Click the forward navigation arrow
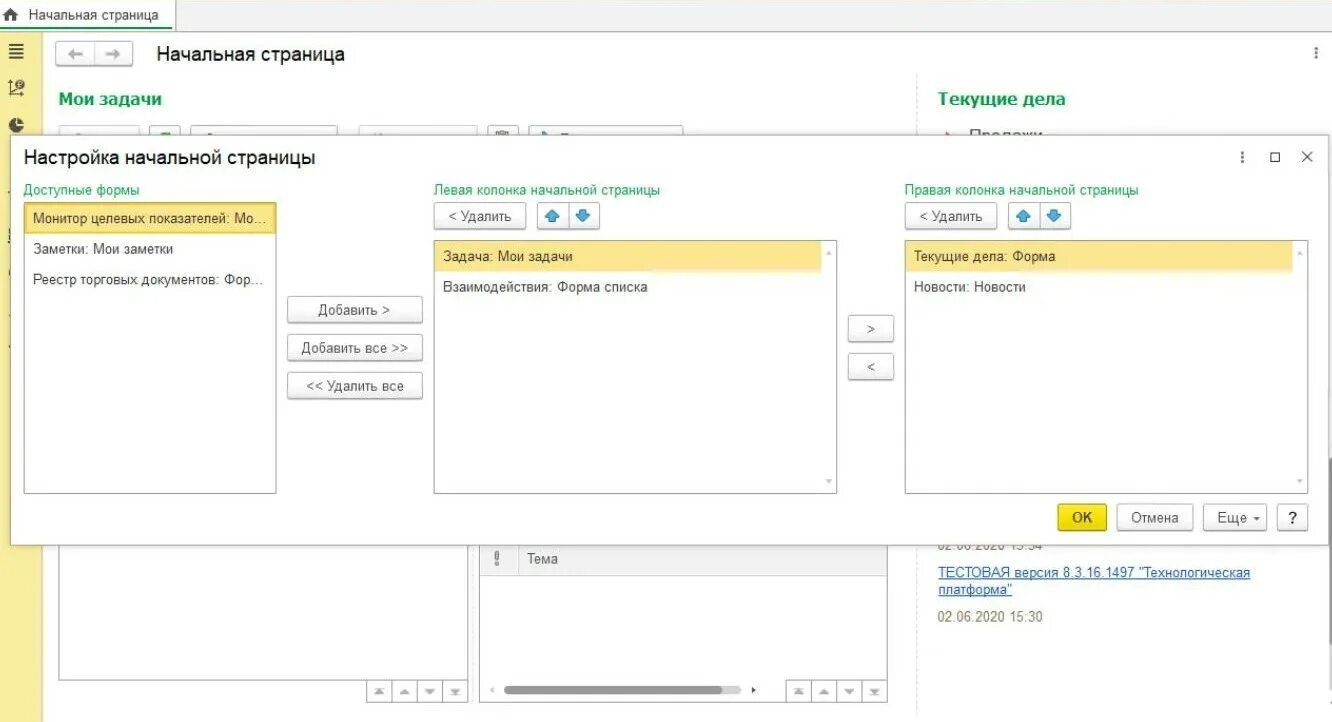The image size is (1332, 722). coord(113,54)
